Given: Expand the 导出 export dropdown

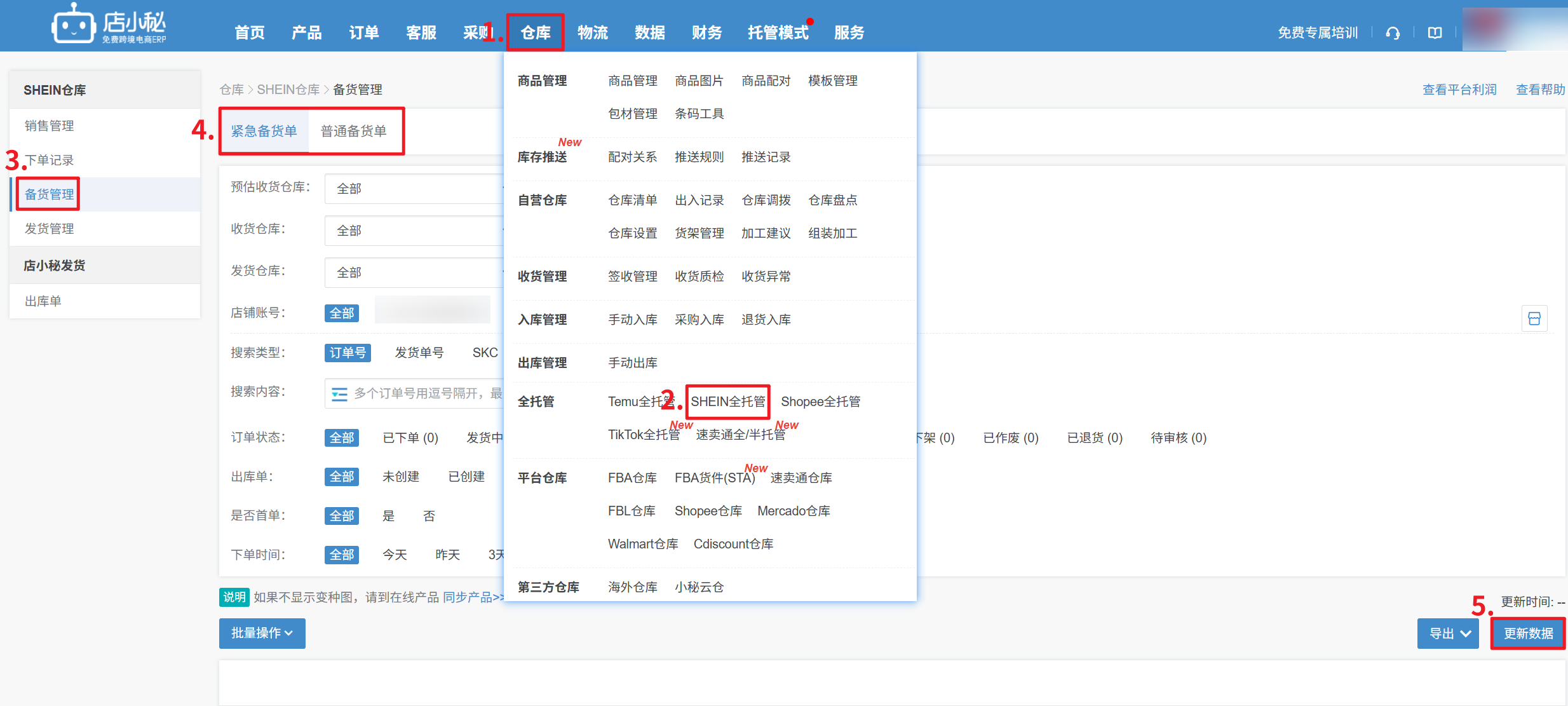Looking at the screenshot, I should (1448, 634).
